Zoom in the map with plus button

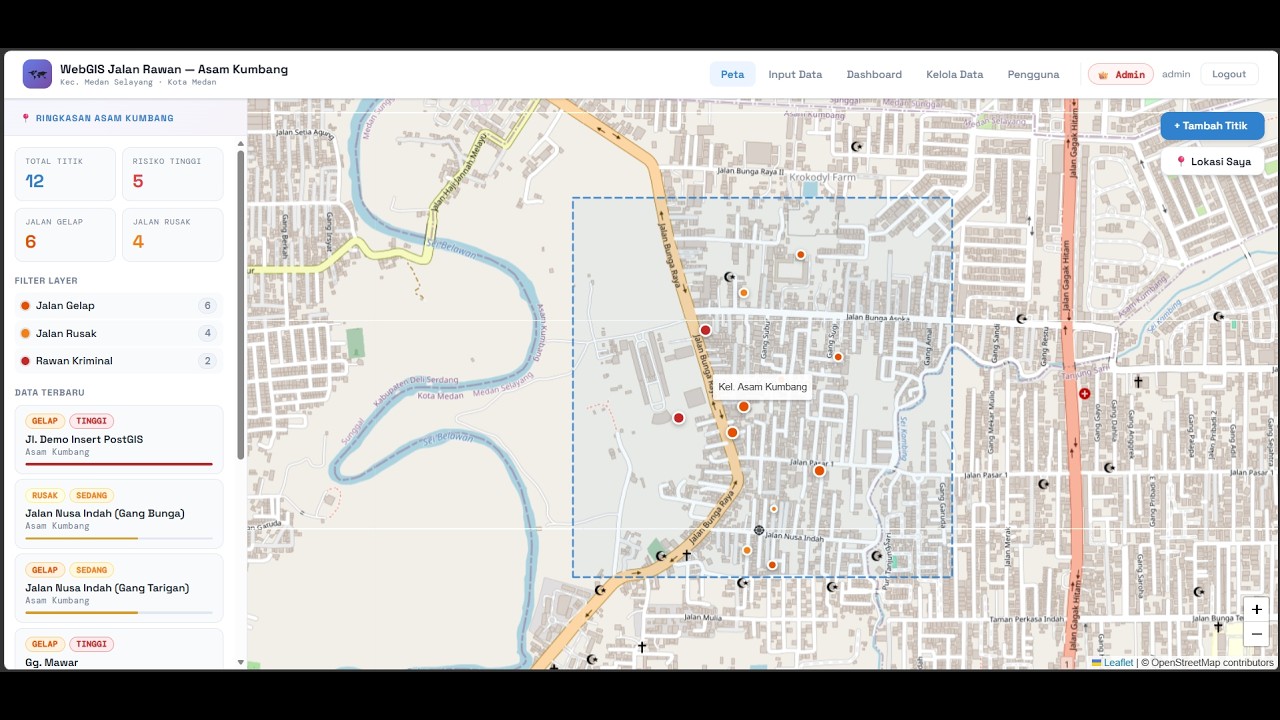[x=1256, y=609]
